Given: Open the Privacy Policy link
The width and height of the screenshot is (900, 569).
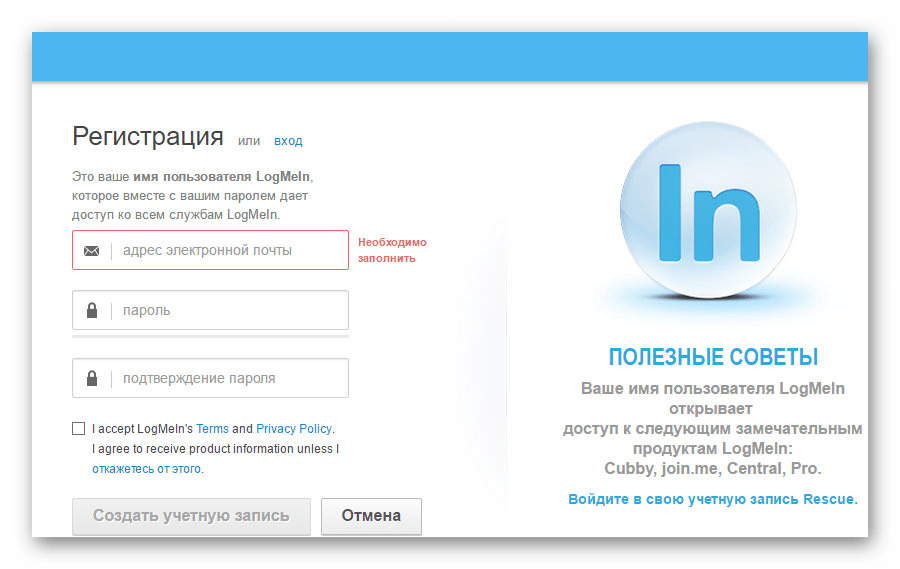Looking at the screenshot, I should (x=294, y=429).
